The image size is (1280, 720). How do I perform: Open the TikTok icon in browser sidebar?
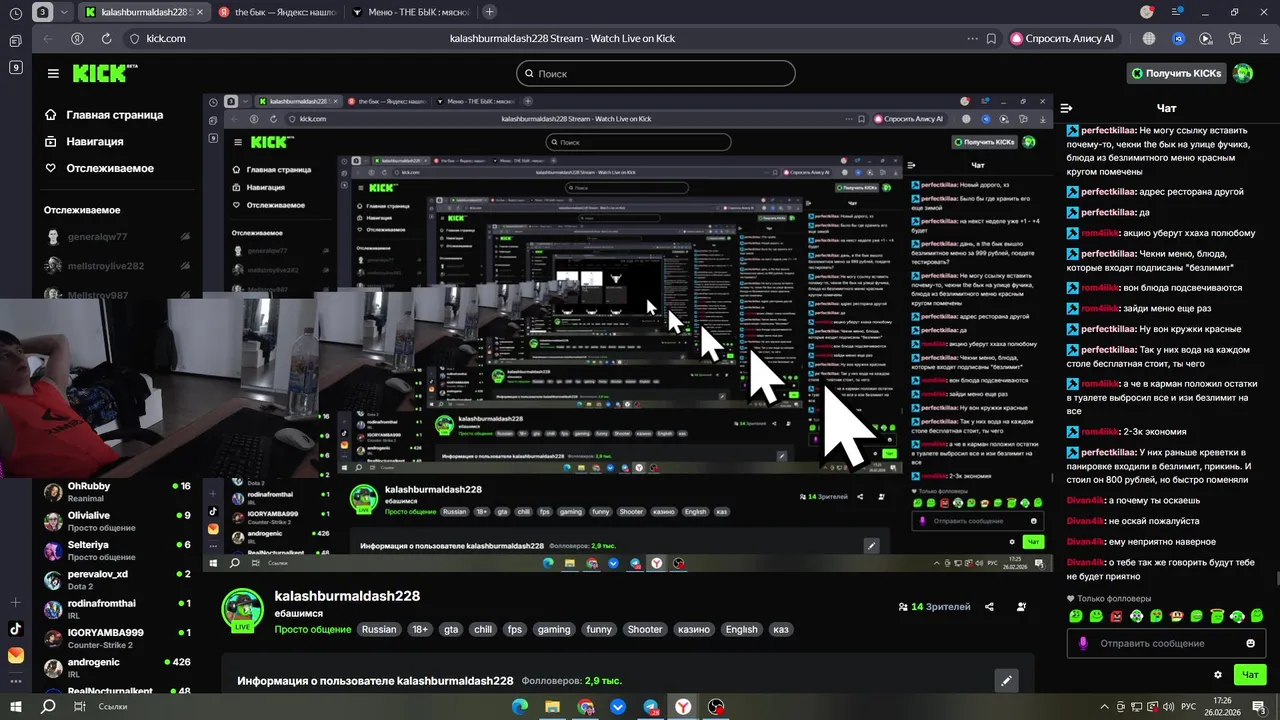(15, 629)
